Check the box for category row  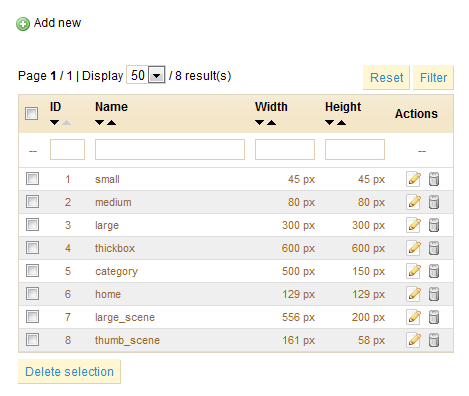[32, 270]
